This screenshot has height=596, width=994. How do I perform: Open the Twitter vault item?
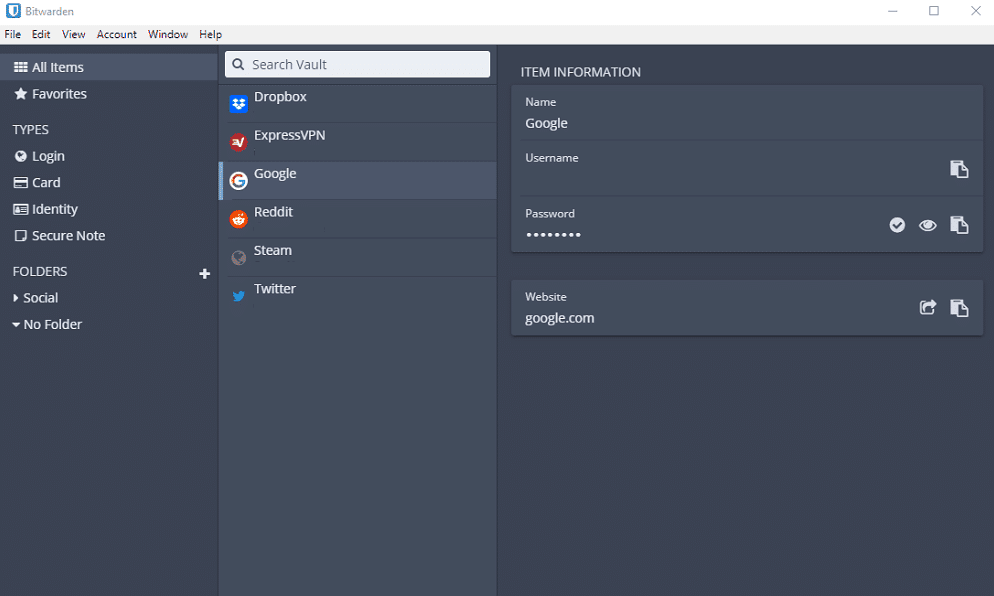tap(358, 296)
